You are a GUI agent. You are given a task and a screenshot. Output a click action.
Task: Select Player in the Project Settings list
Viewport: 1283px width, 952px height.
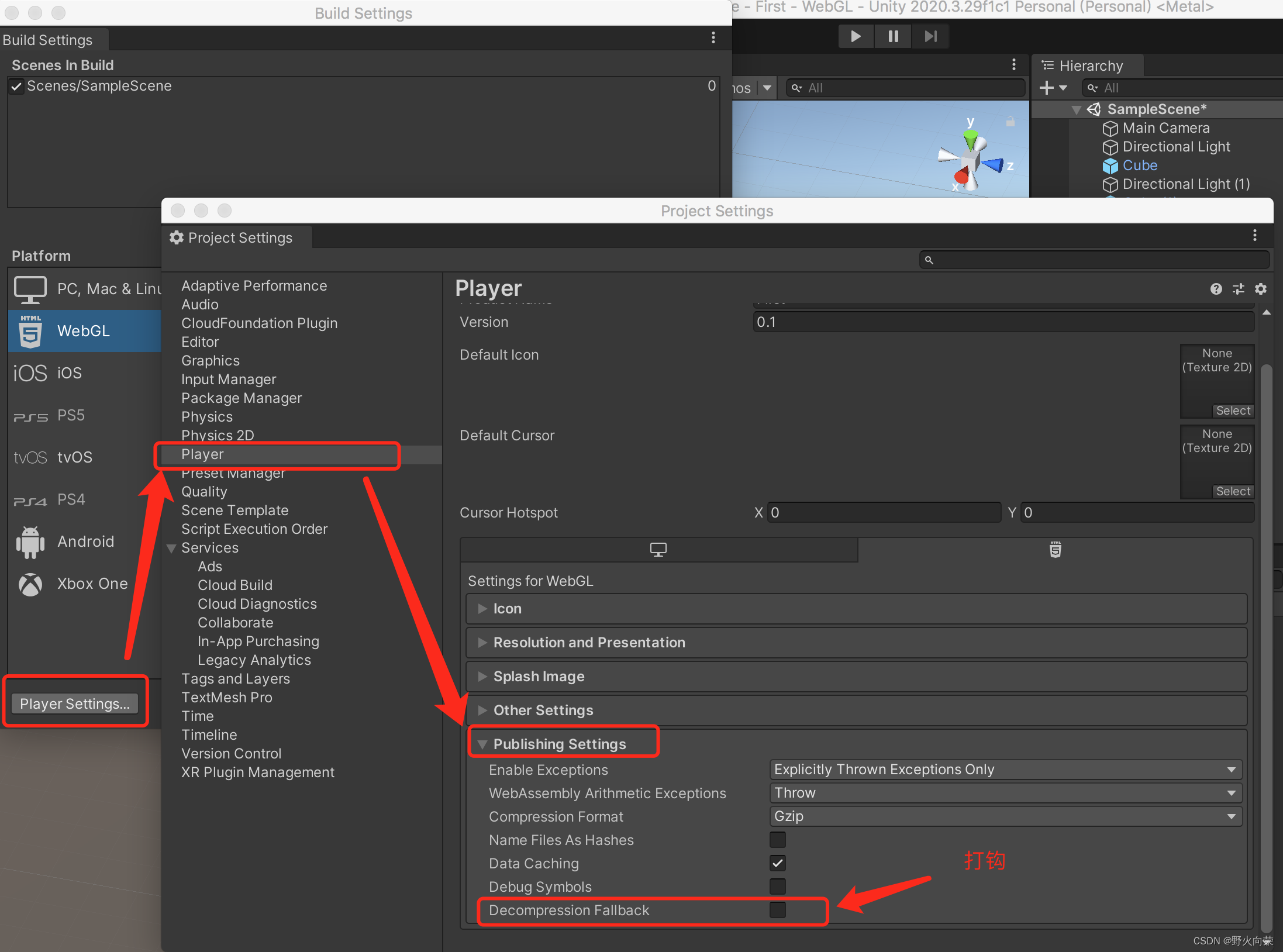pos(203,454)
